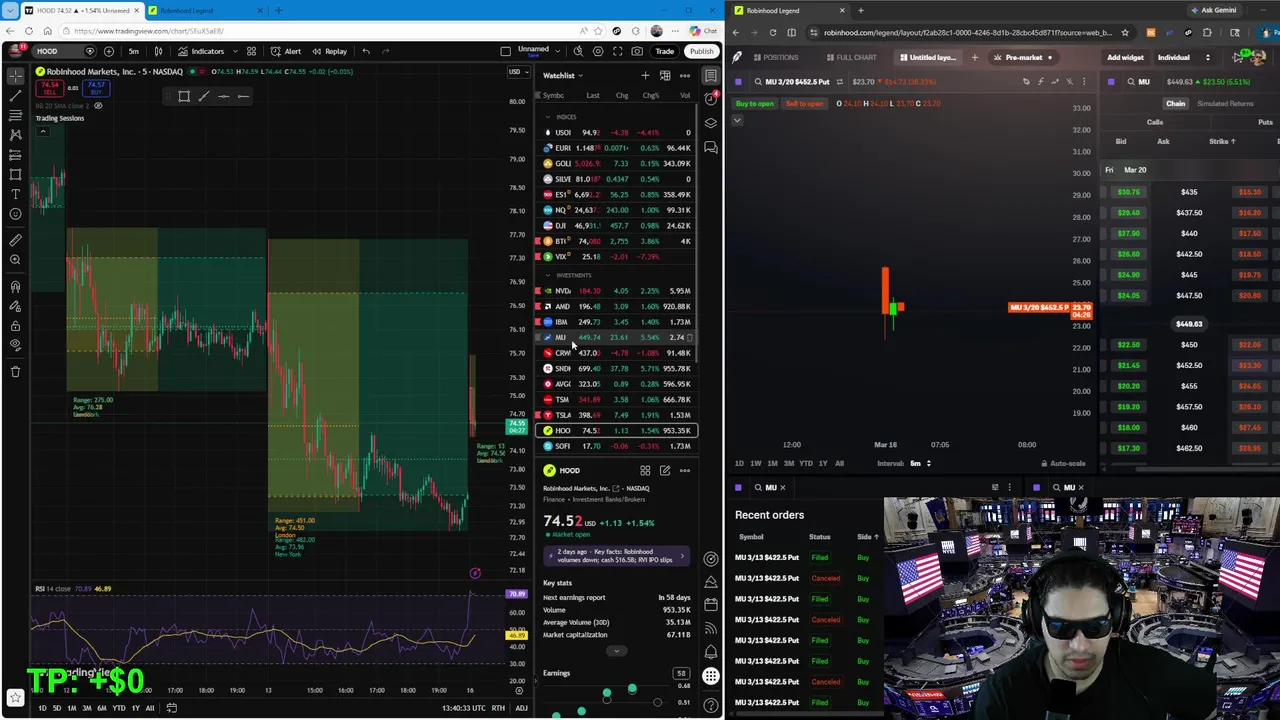Select the crosshair cursor tool in left toolbar
The image size is (1280, 720).
click(15, 76)
